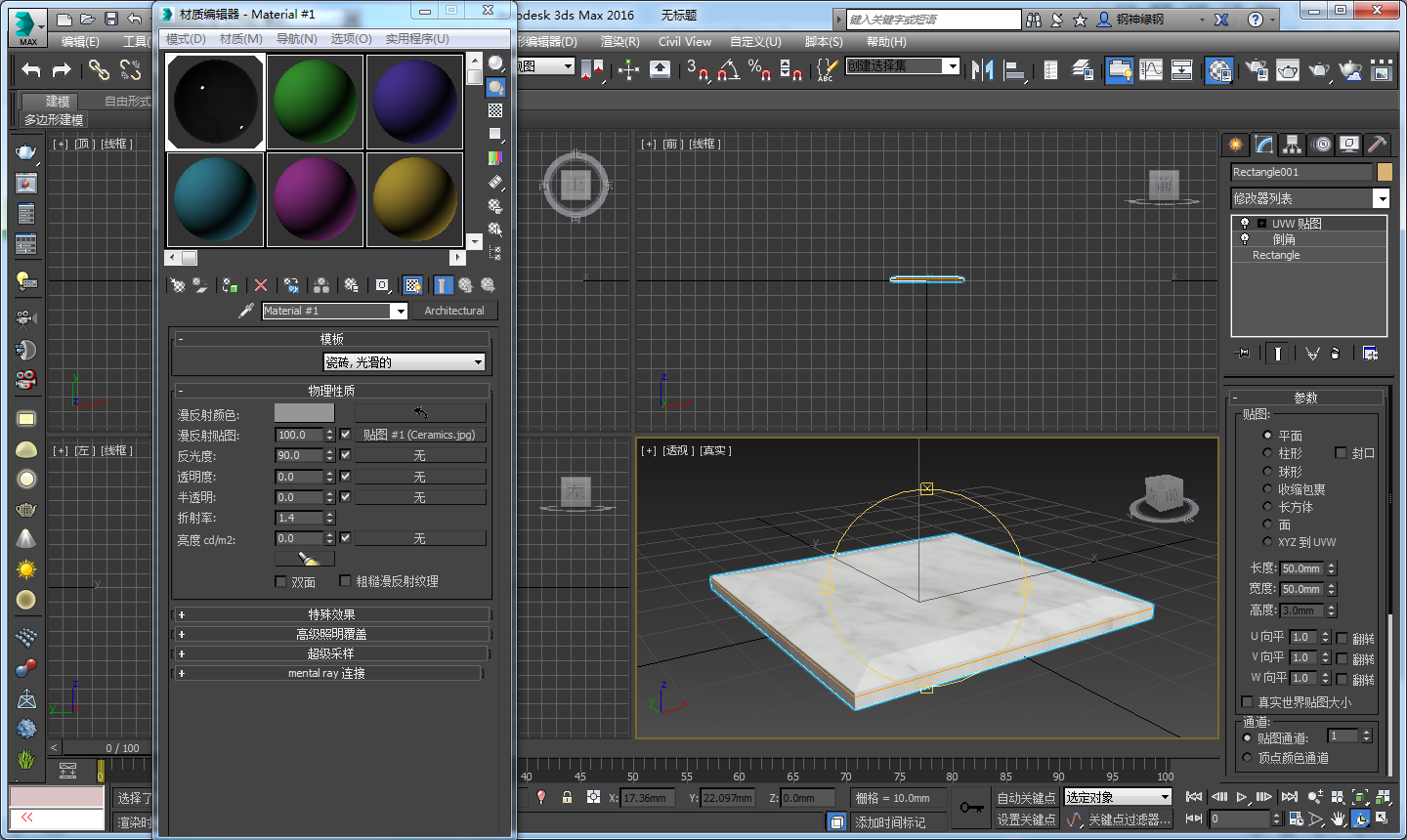Click Reset Map/Material red X icon
This screenshot has height=840, width=1407.
click(x=261, y=285)
